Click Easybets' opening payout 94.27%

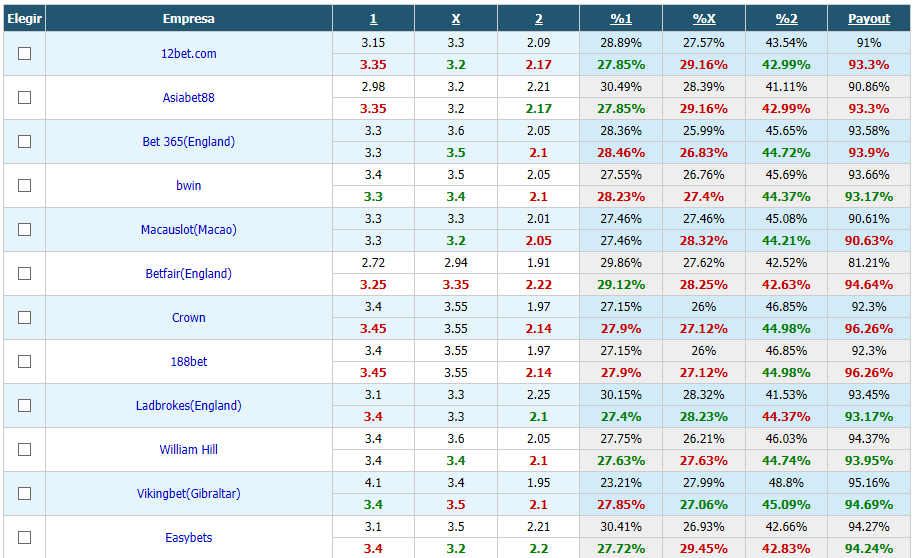pos(869,526)
